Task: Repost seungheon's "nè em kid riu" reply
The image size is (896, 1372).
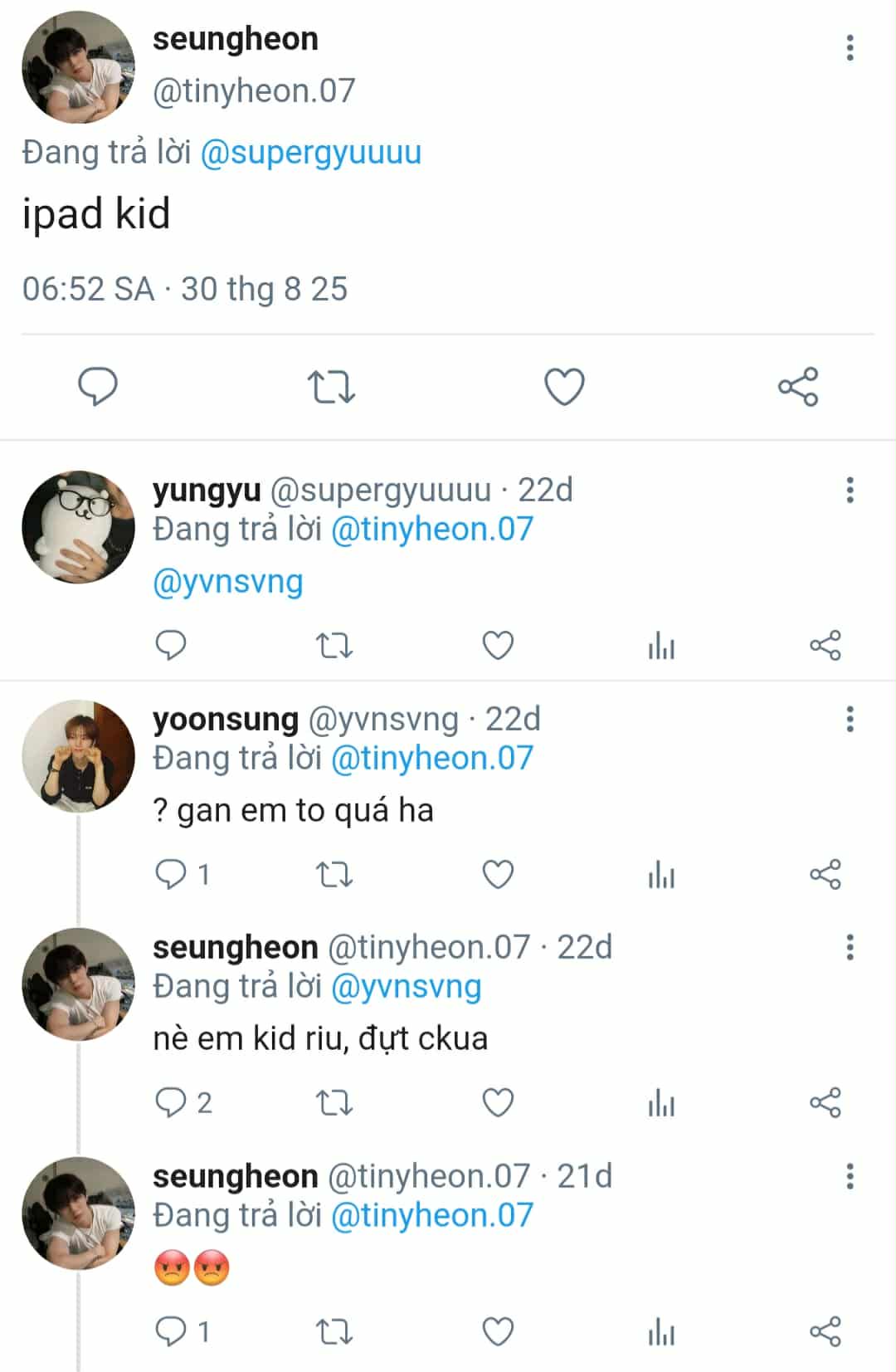Action: point(334,1103)
